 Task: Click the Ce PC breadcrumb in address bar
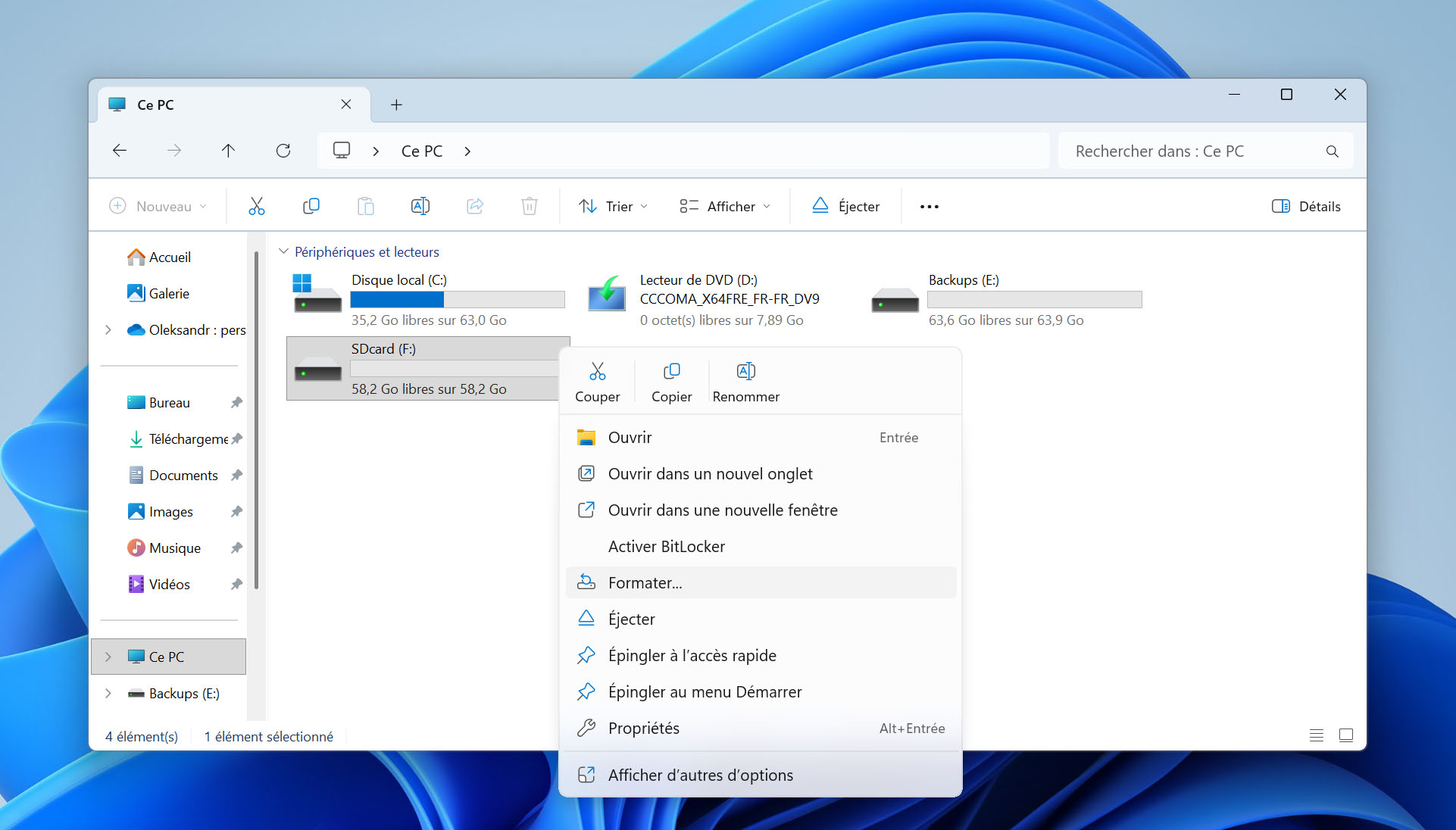(422, 151)
